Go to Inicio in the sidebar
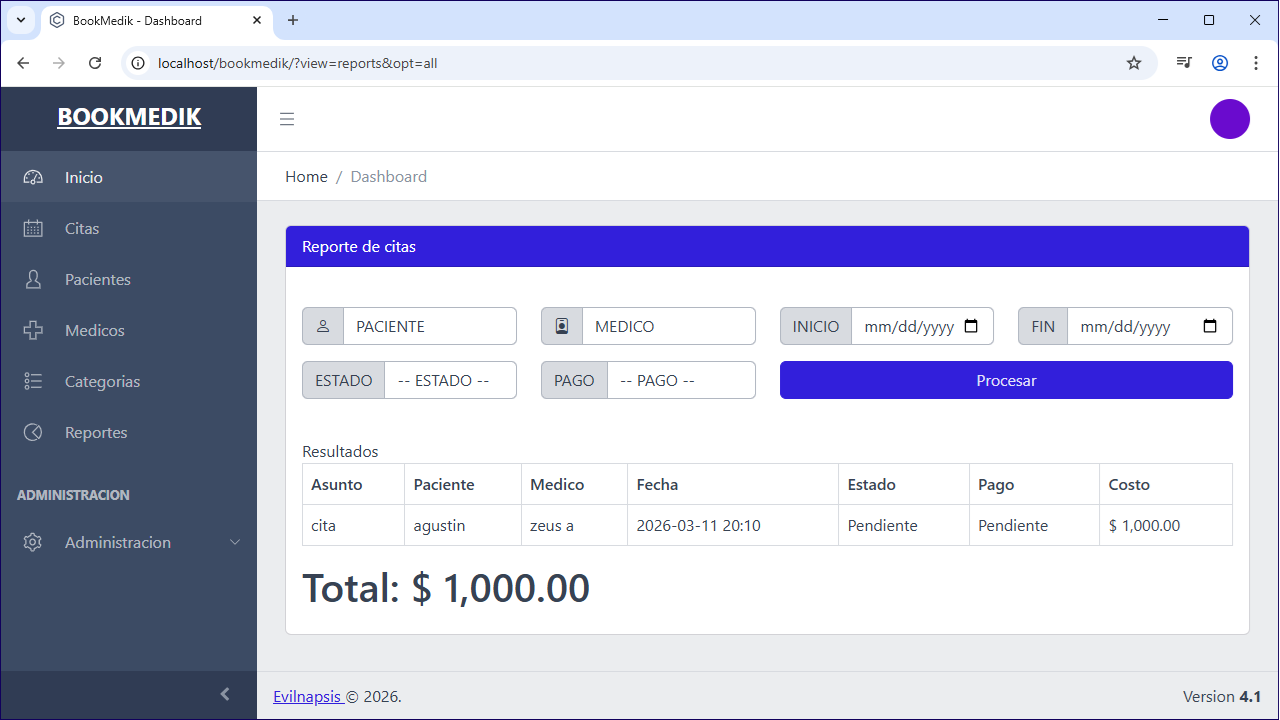This screenshot has height=720, width=1280. 129,177
